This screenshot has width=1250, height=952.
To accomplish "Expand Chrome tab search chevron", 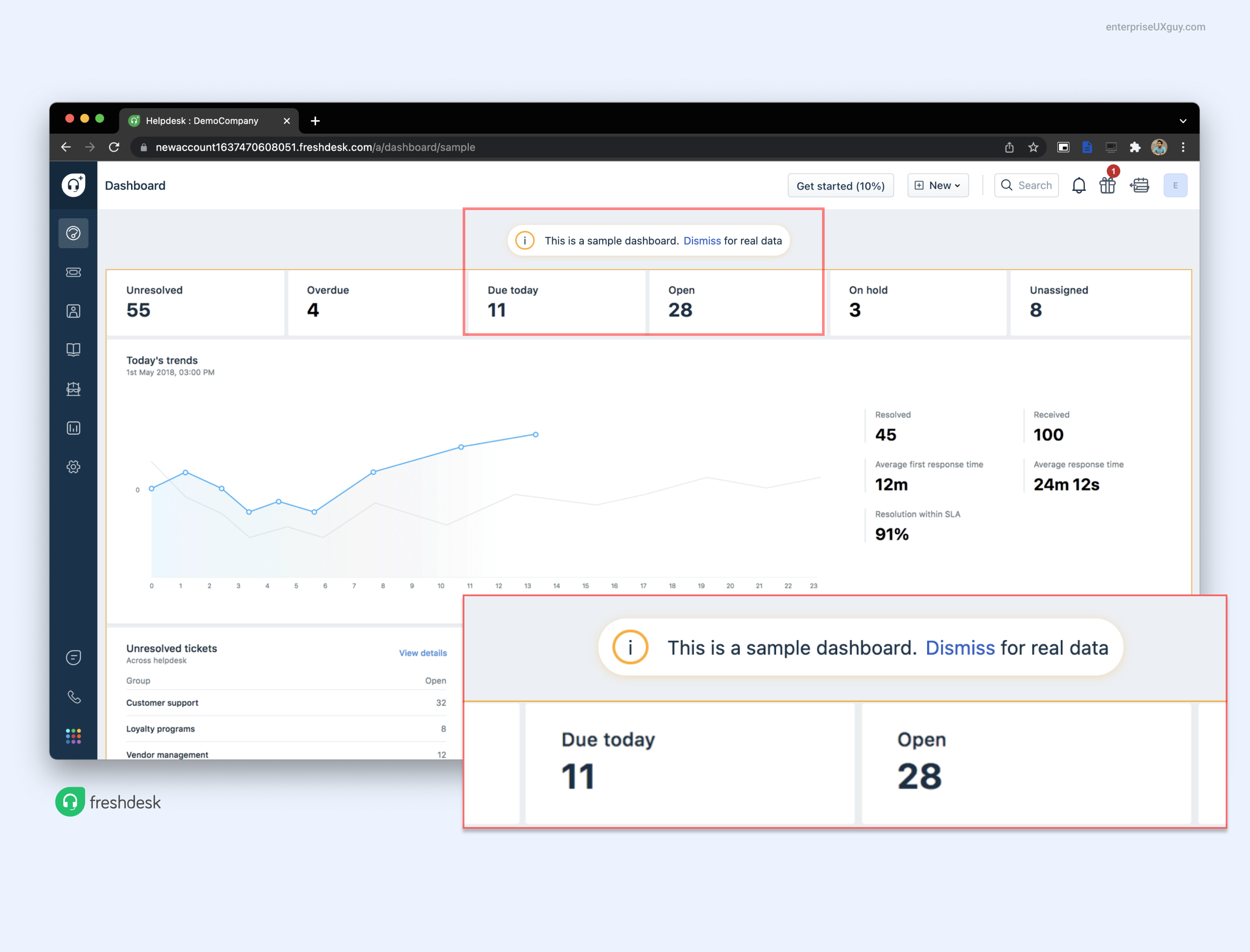I will coord(1183,121).
